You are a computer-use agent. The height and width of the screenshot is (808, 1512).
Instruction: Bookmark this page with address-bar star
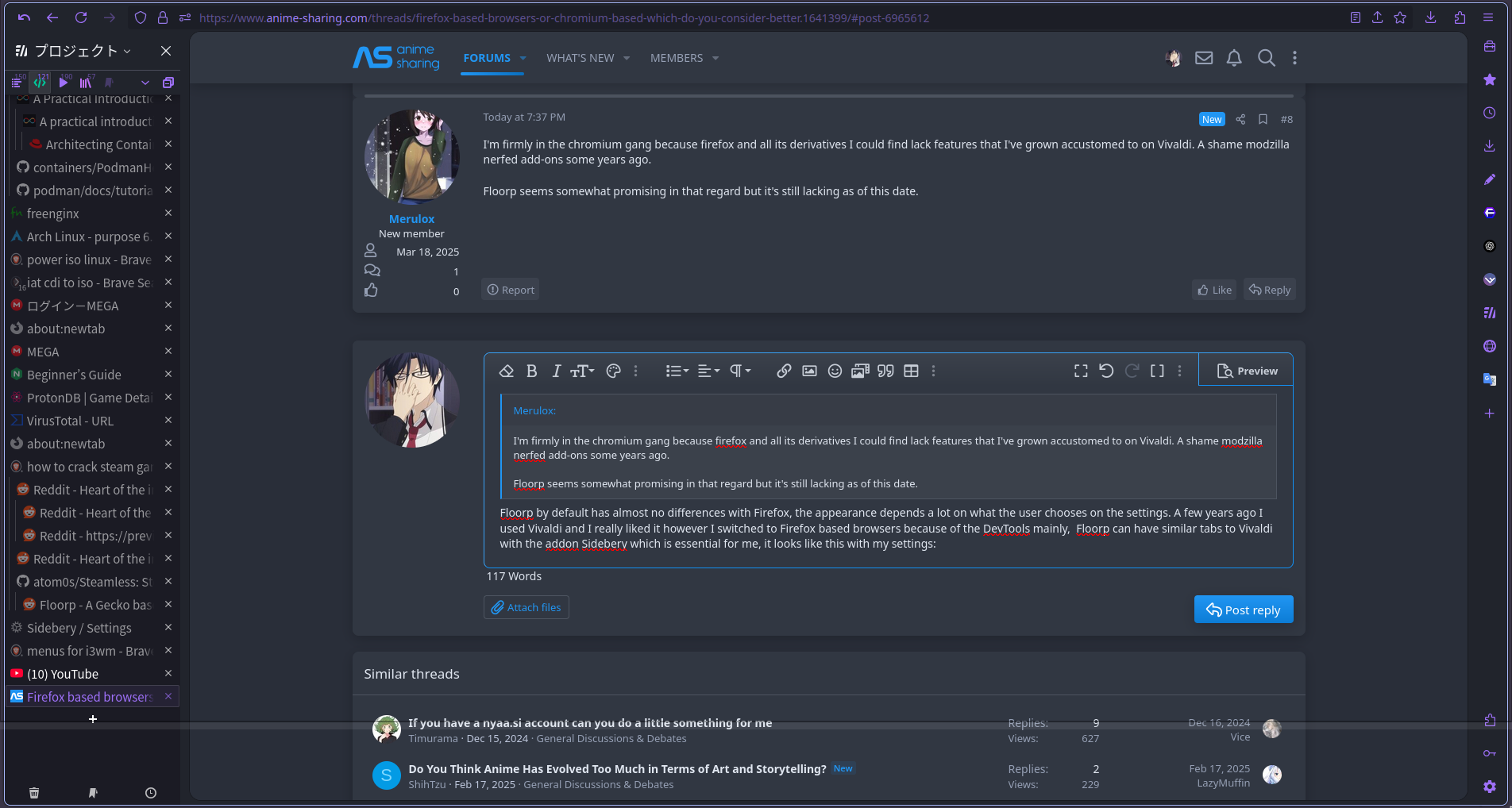[x=1400, y=17]
